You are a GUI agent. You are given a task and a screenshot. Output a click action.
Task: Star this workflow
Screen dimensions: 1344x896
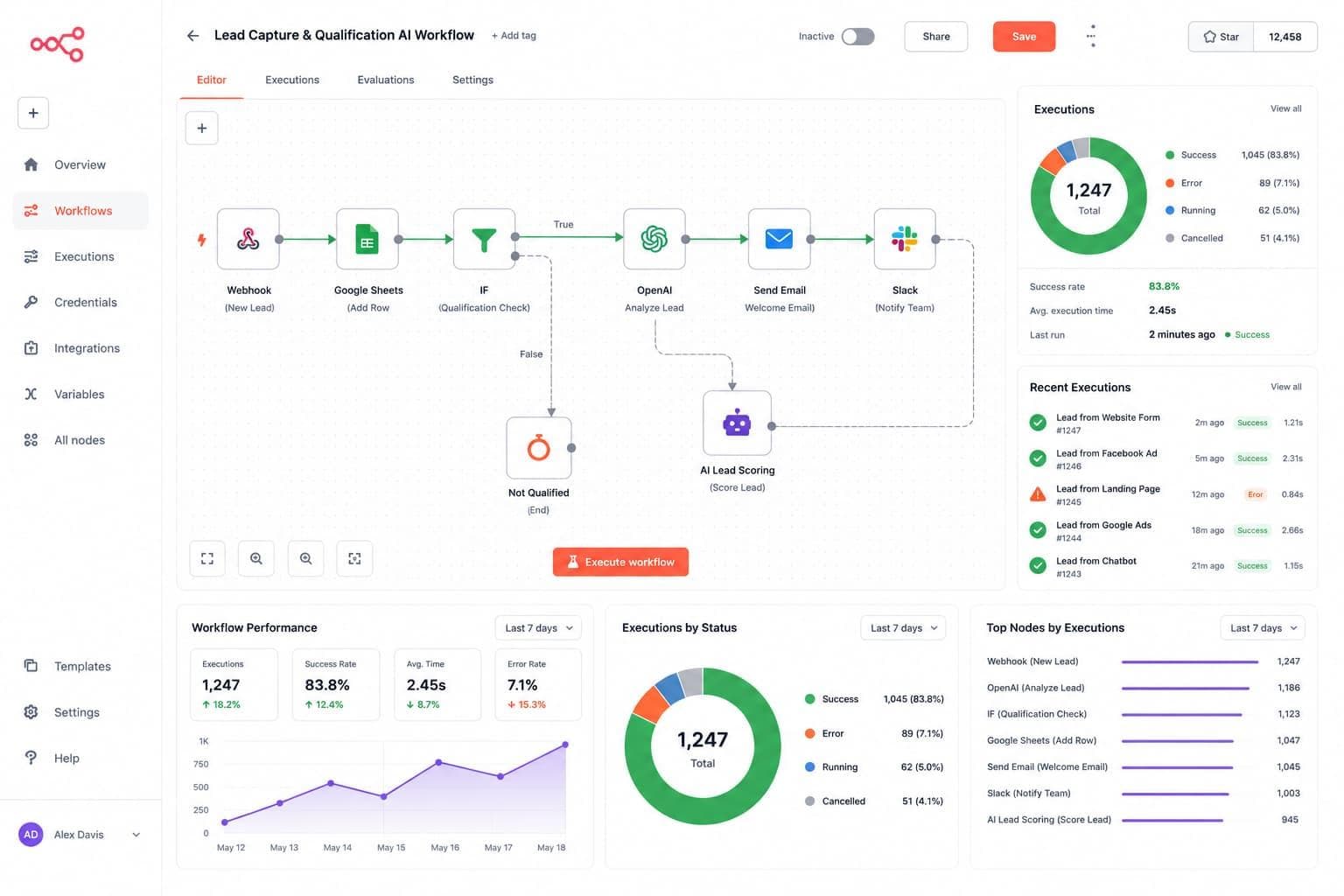click(x=1221, y=37)
